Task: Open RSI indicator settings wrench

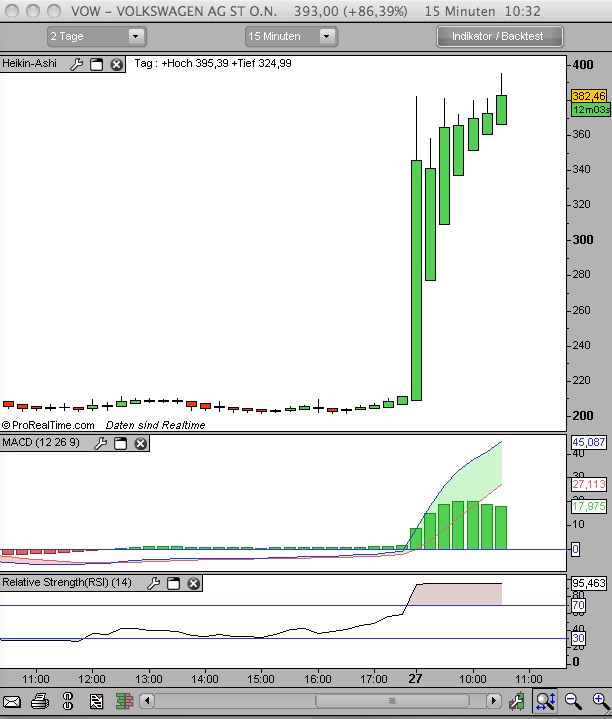Action: tap(154, 583)
